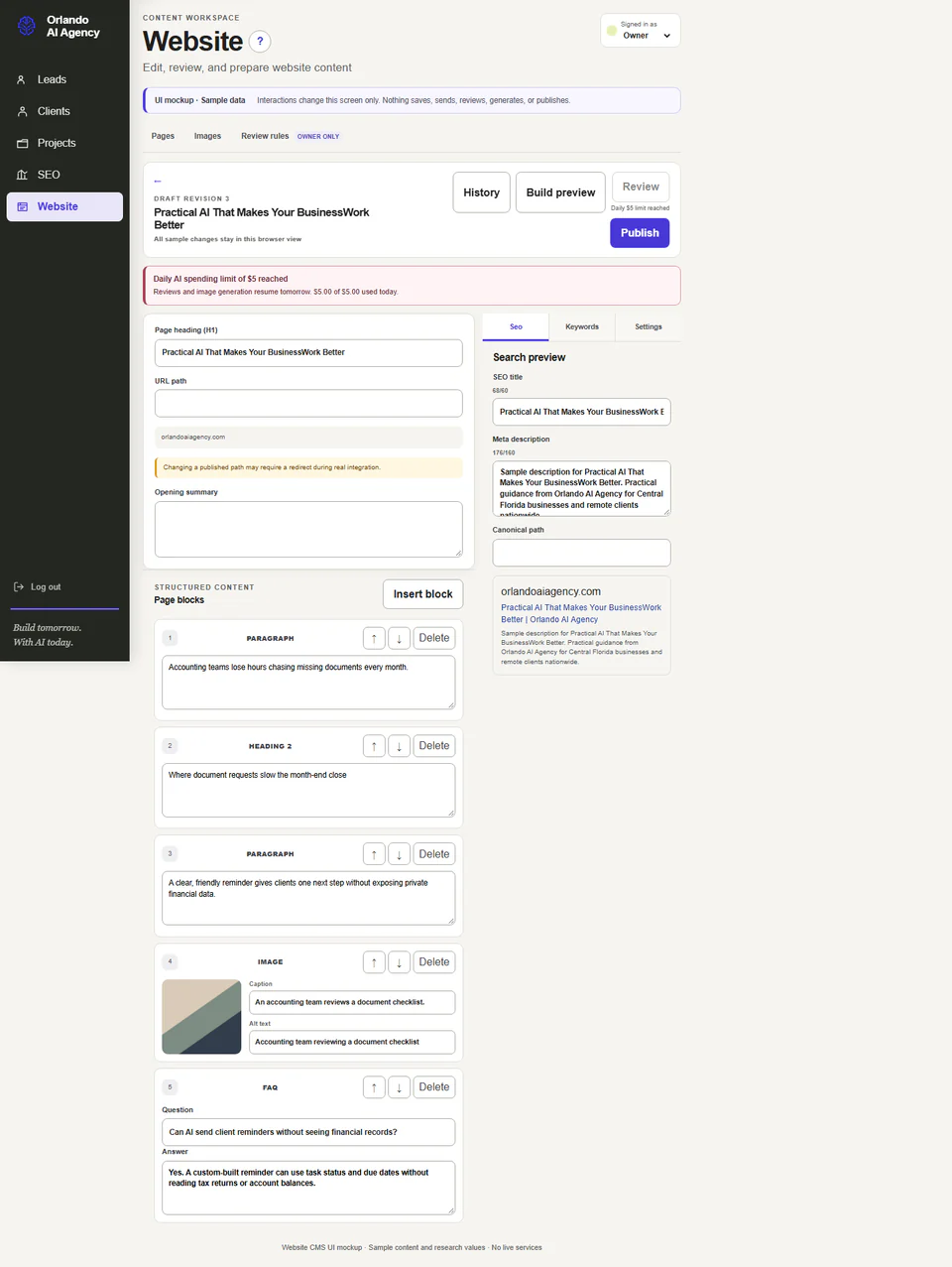Click the Page heading (H1) field
This screenshot has height=1267, width=952.
[308, 352]
